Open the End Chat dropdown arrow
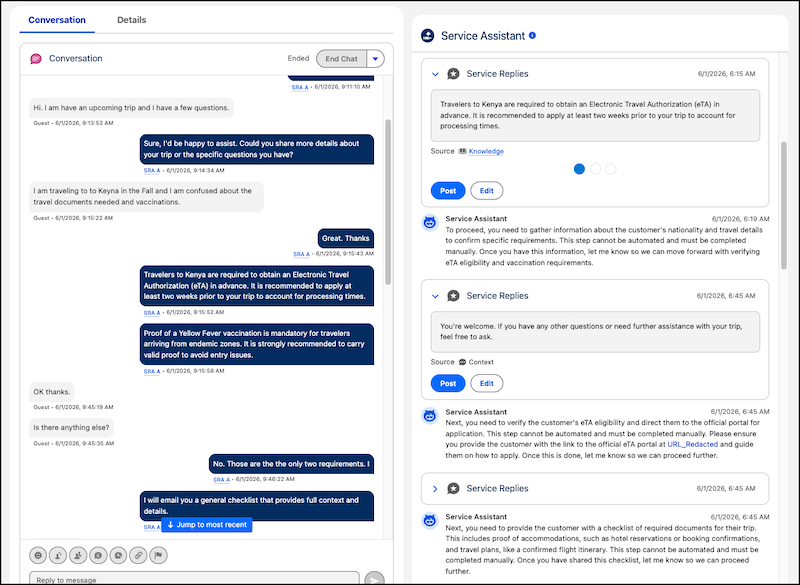800x585 pixels. [376, 59]
